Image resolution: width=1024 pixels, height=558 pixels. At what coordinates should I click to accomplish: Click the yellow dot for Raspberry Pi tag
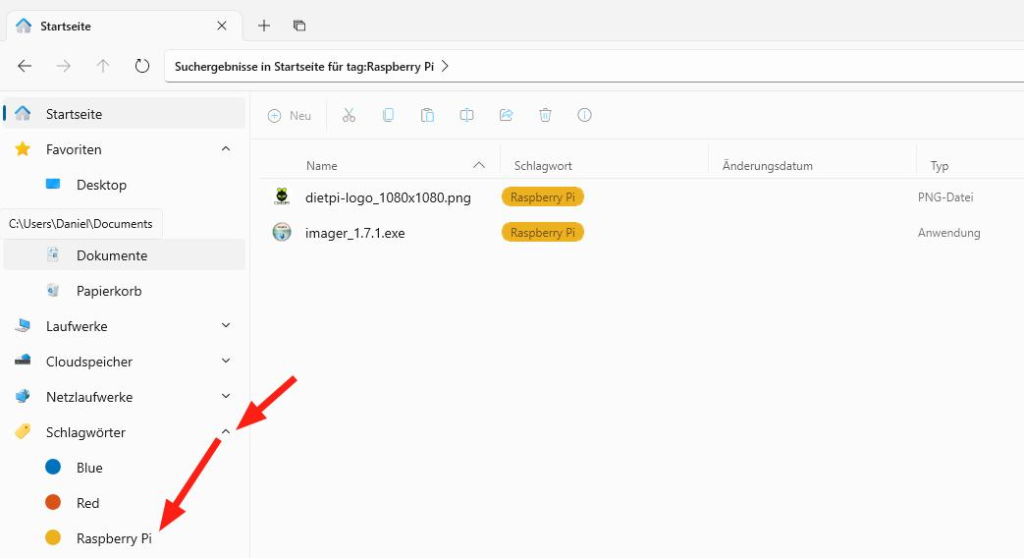53,537
